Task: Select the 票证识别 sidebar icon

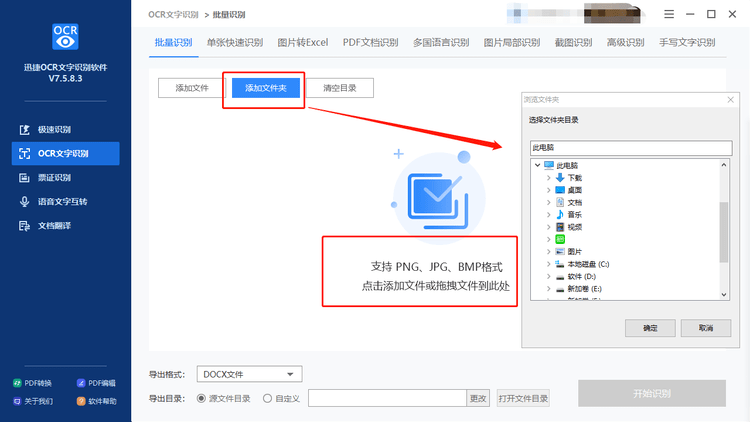Action: coord(24,178)
